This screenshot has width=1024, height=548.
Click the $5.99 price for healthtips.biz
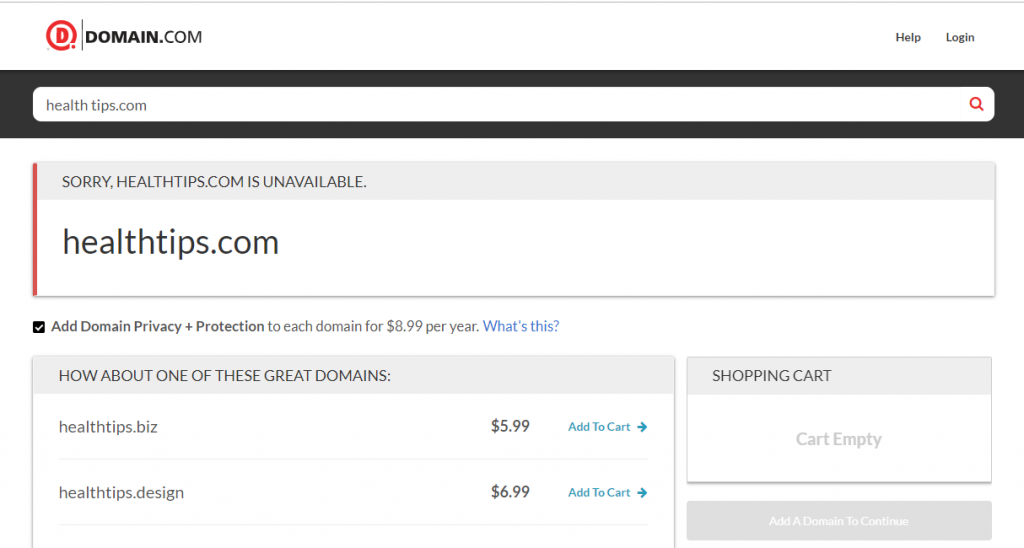coord(510,427)
